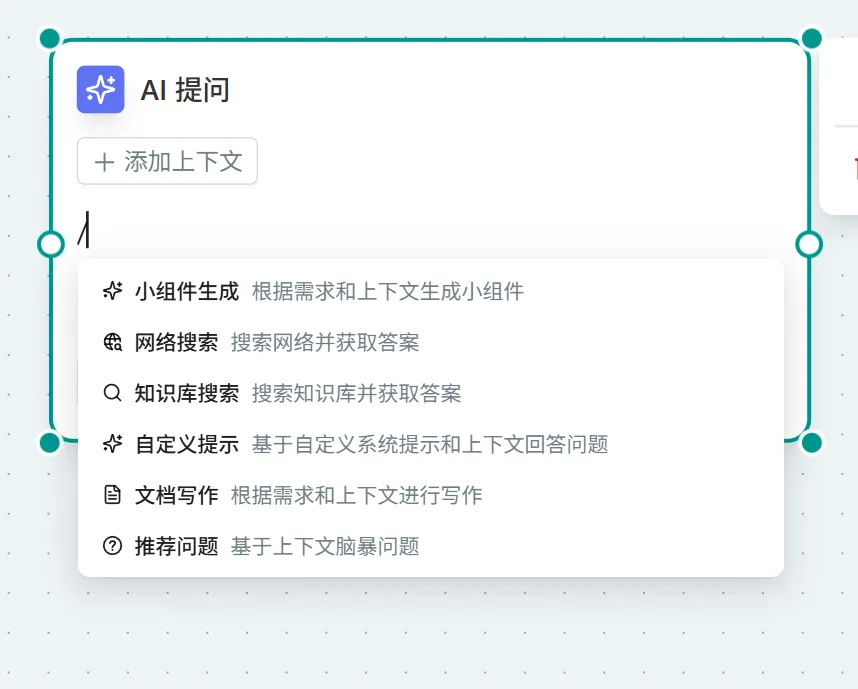Click the globe icon next to 网络搜索
The height and width of the screenshot is (689, 858).
112,341
